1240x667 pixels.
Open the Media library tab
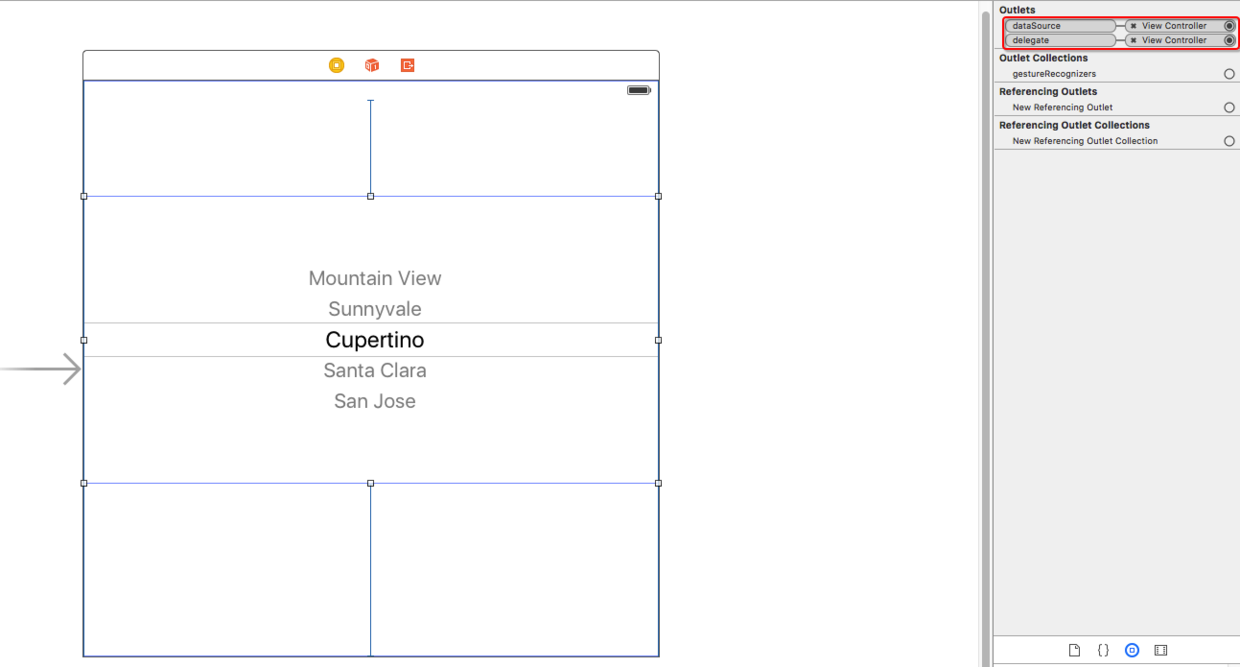pyautogui.click(x=1161, y=650)
